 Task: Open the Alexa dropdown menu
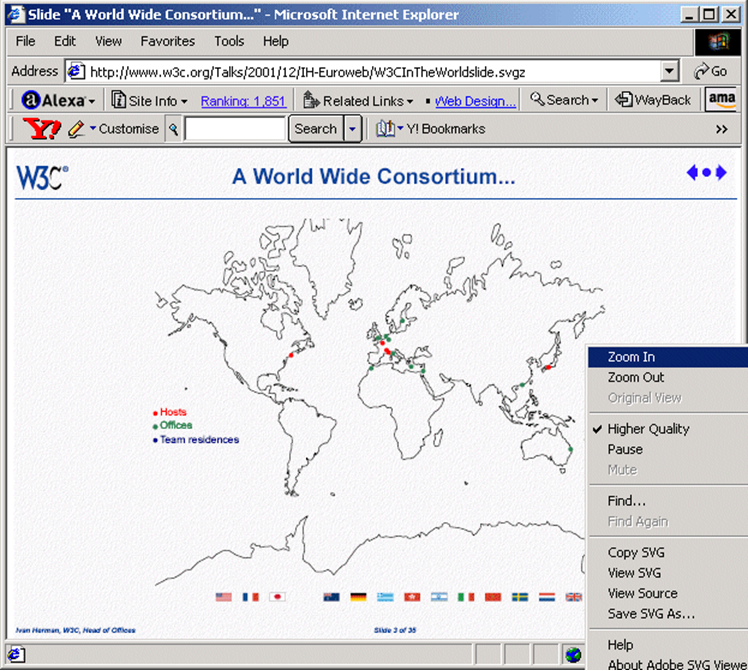coord(92,101)
